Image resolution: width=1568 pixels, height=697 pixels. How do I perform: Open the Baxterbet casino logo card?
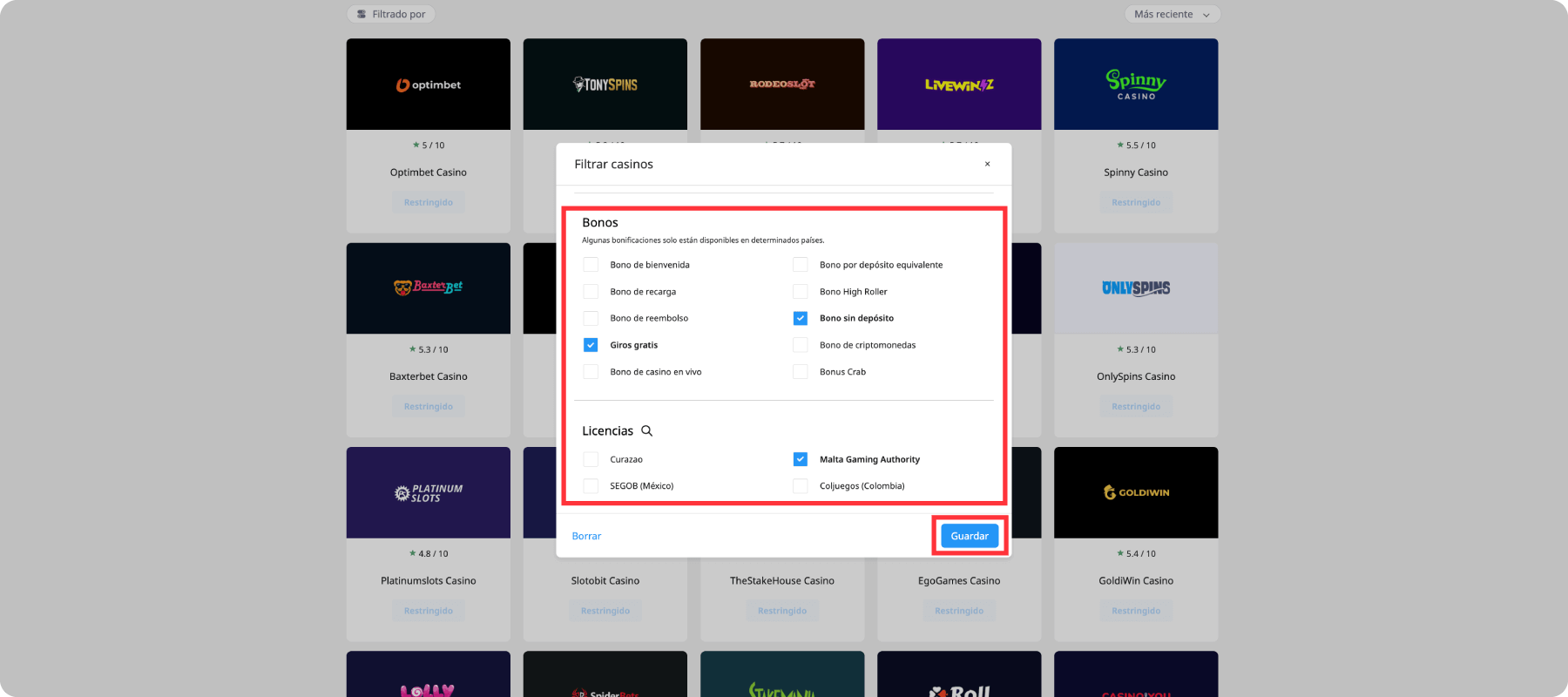[x=429, y=288]
